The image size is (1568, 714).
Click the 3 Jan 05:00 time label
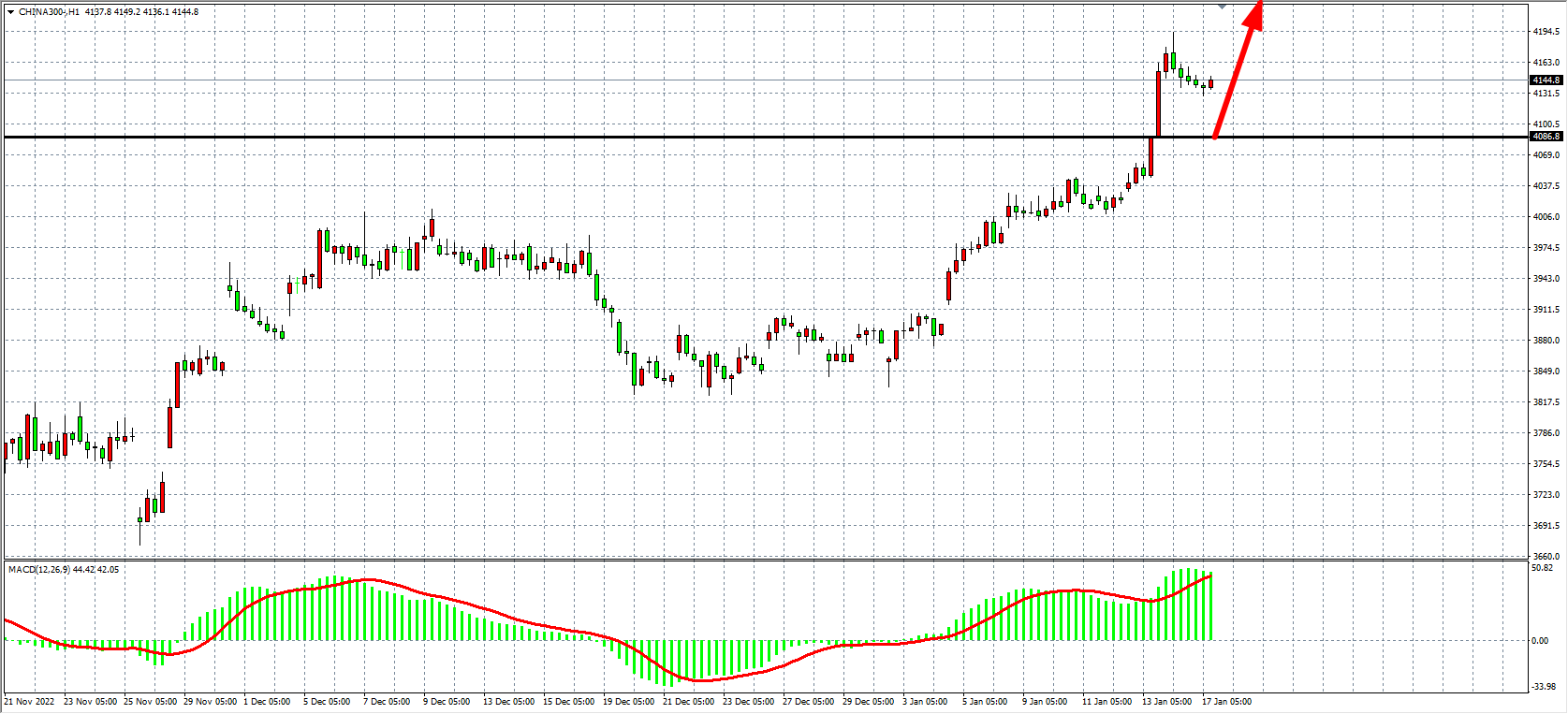click(x=925, y=701)
